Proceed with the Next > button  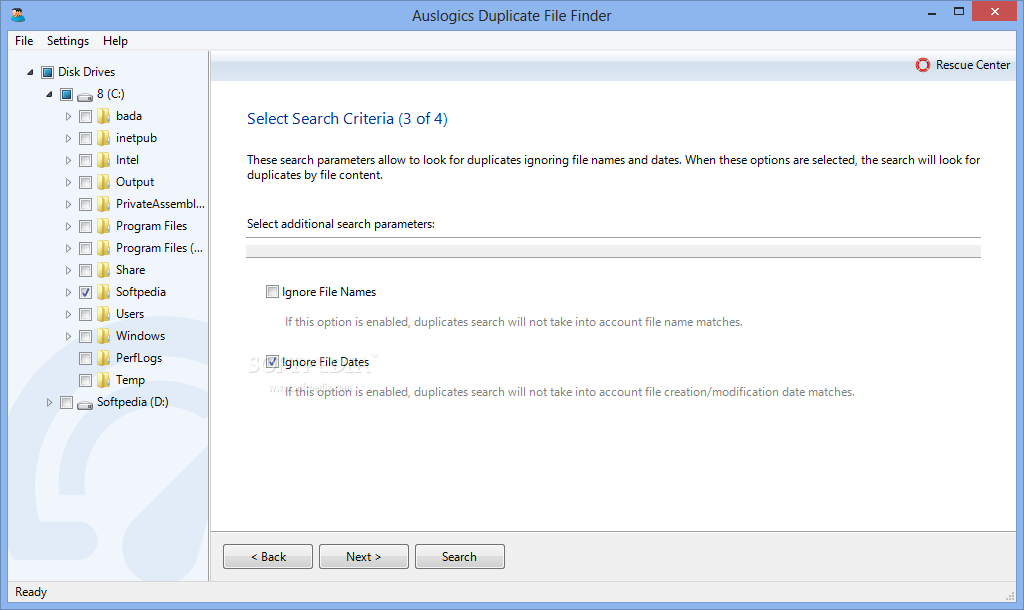click(x=364, y=556)
